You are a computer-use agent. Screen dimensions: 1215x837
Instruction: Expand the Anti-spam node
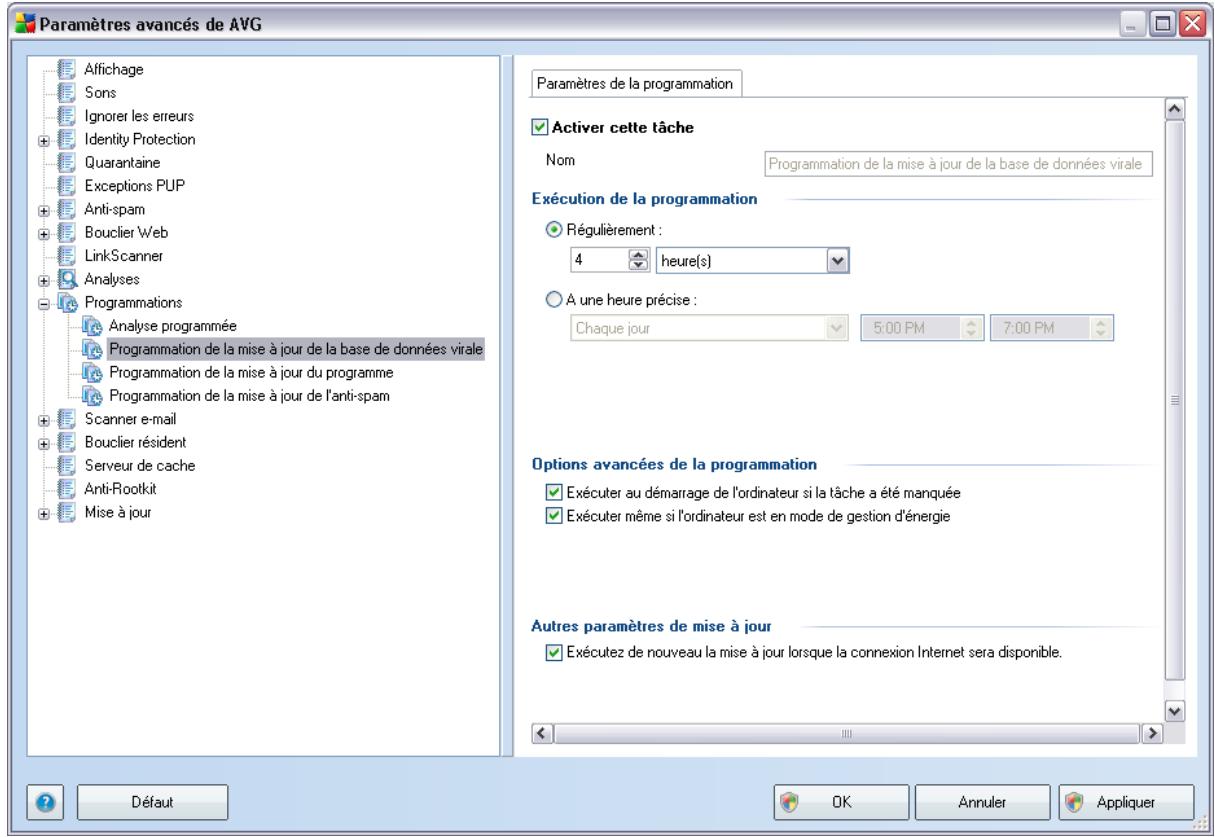(45, 209)
